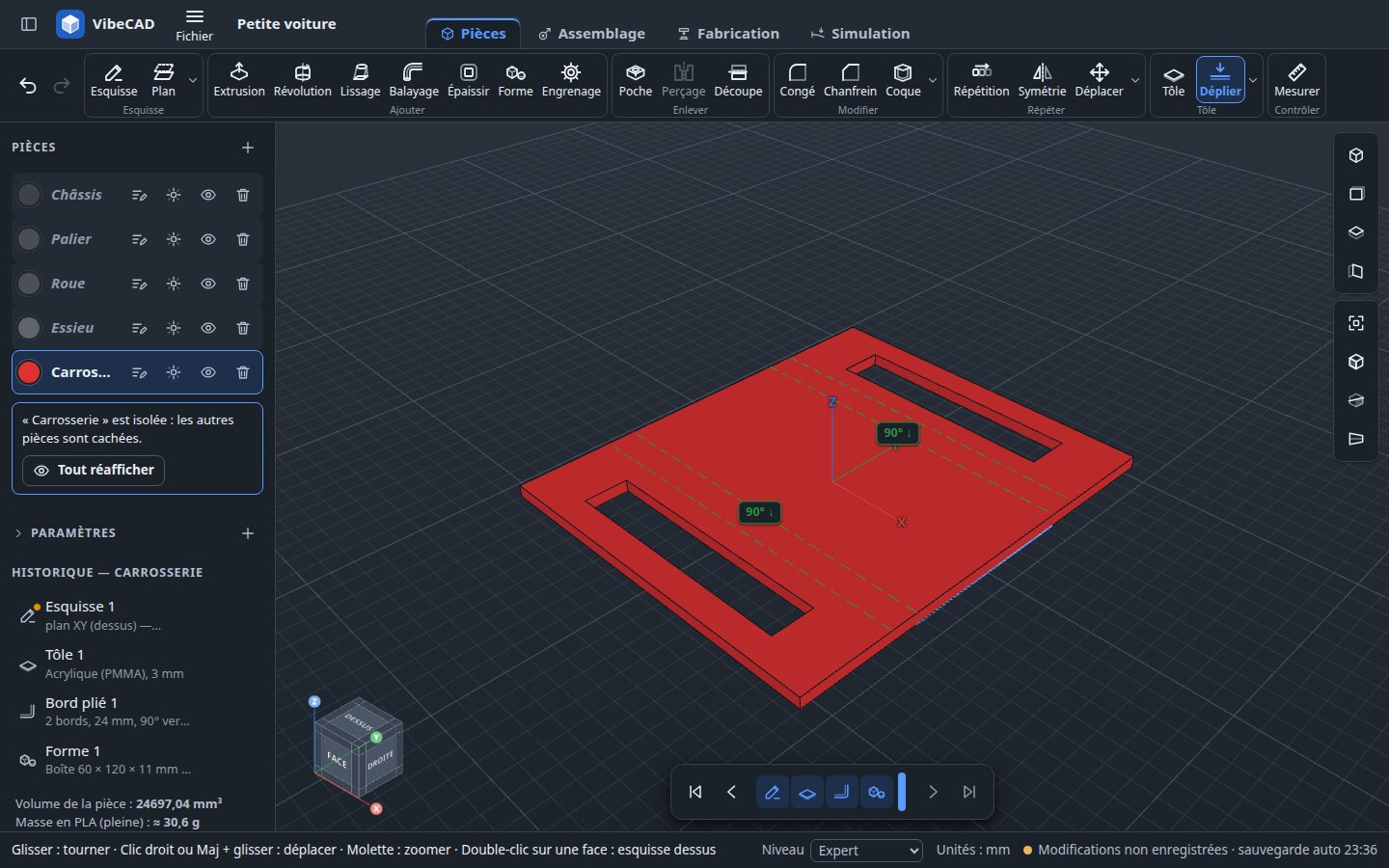Select the Coque shell tool
This screenshot has width=1389, height=868.
[x=903, y=80]
